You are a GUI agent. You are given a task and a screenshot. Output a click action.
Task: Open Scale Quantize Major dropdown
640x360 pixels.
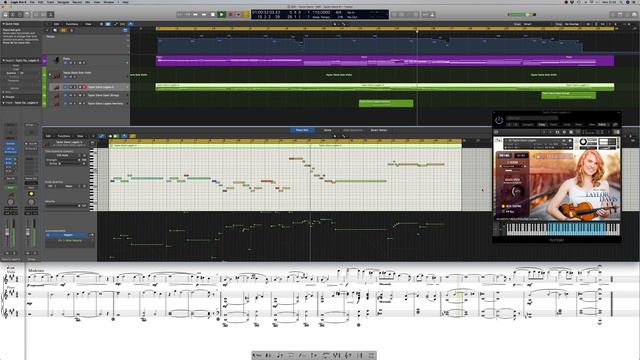coord(70,186)
